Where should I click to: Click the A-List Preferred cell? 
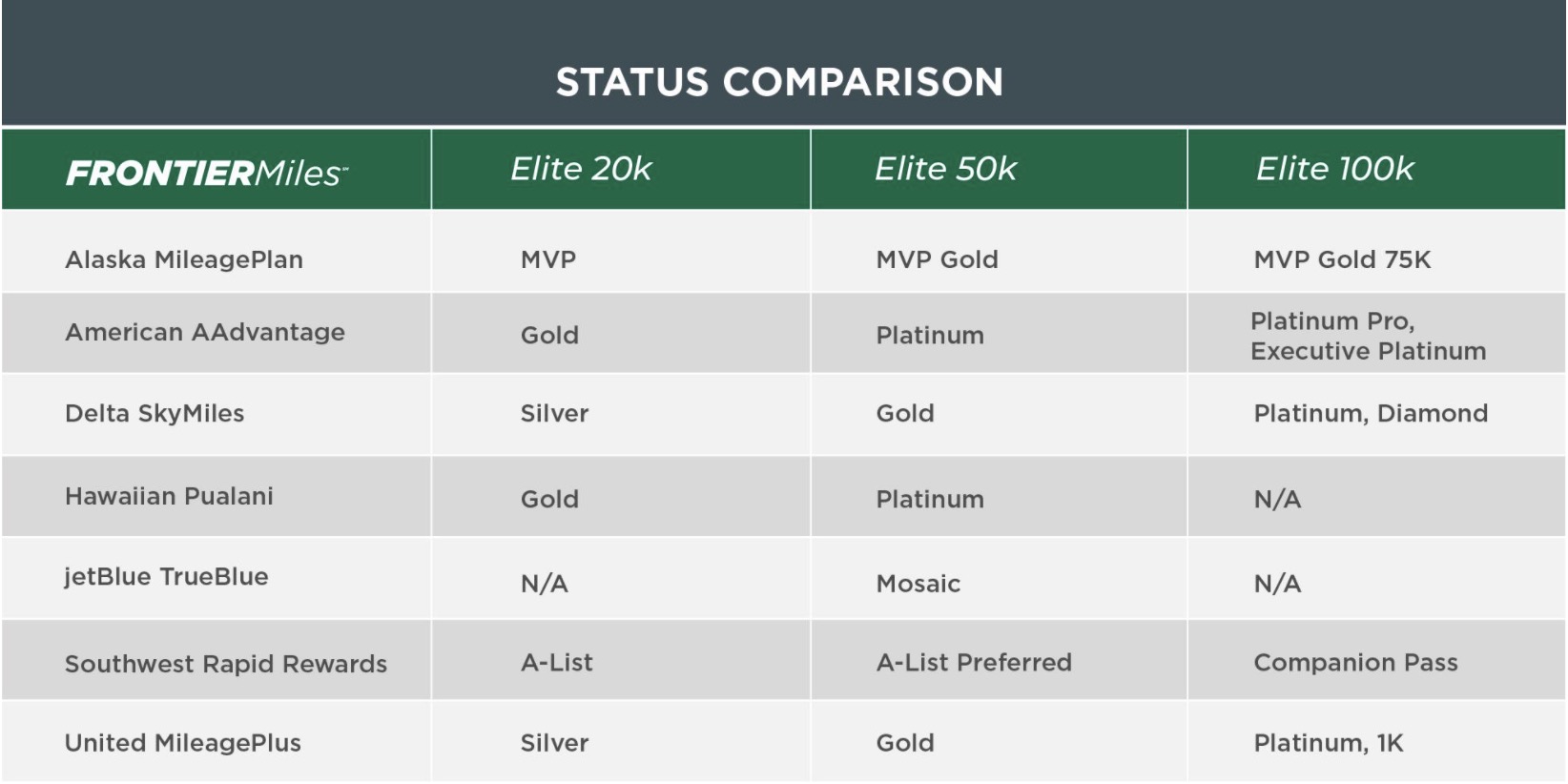(x=974, y=662)
